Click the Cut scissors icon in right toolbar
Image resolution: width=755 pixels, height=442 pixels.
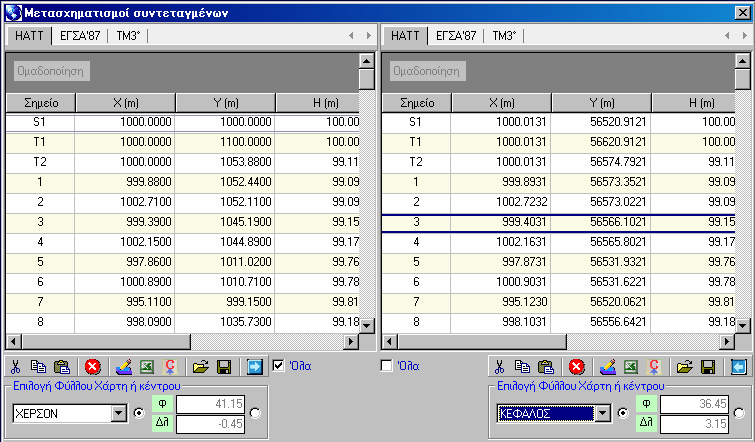click(499, 367)
